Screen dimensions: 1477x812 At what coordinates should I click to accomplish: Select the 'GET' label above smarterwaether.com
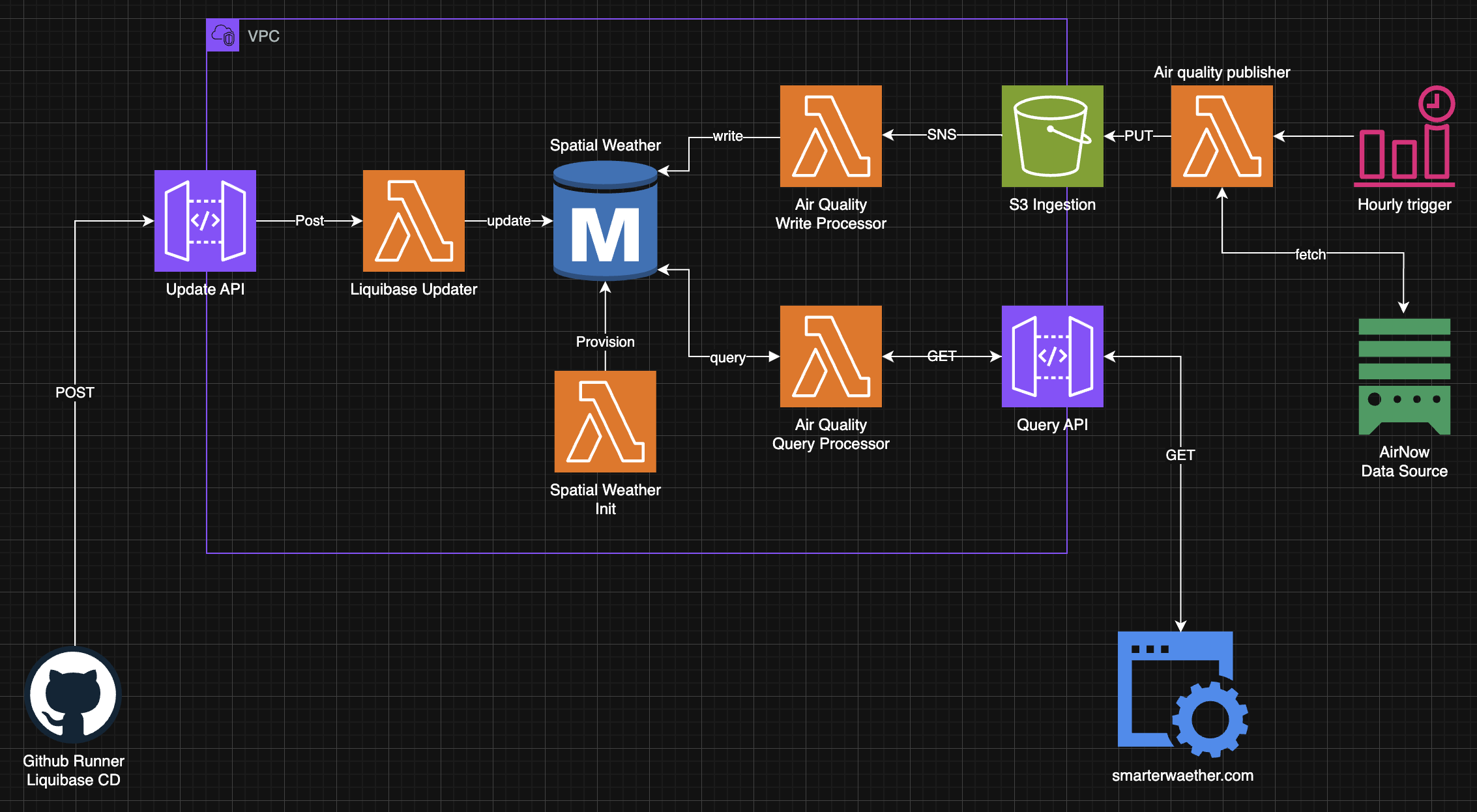point(1180,455)
